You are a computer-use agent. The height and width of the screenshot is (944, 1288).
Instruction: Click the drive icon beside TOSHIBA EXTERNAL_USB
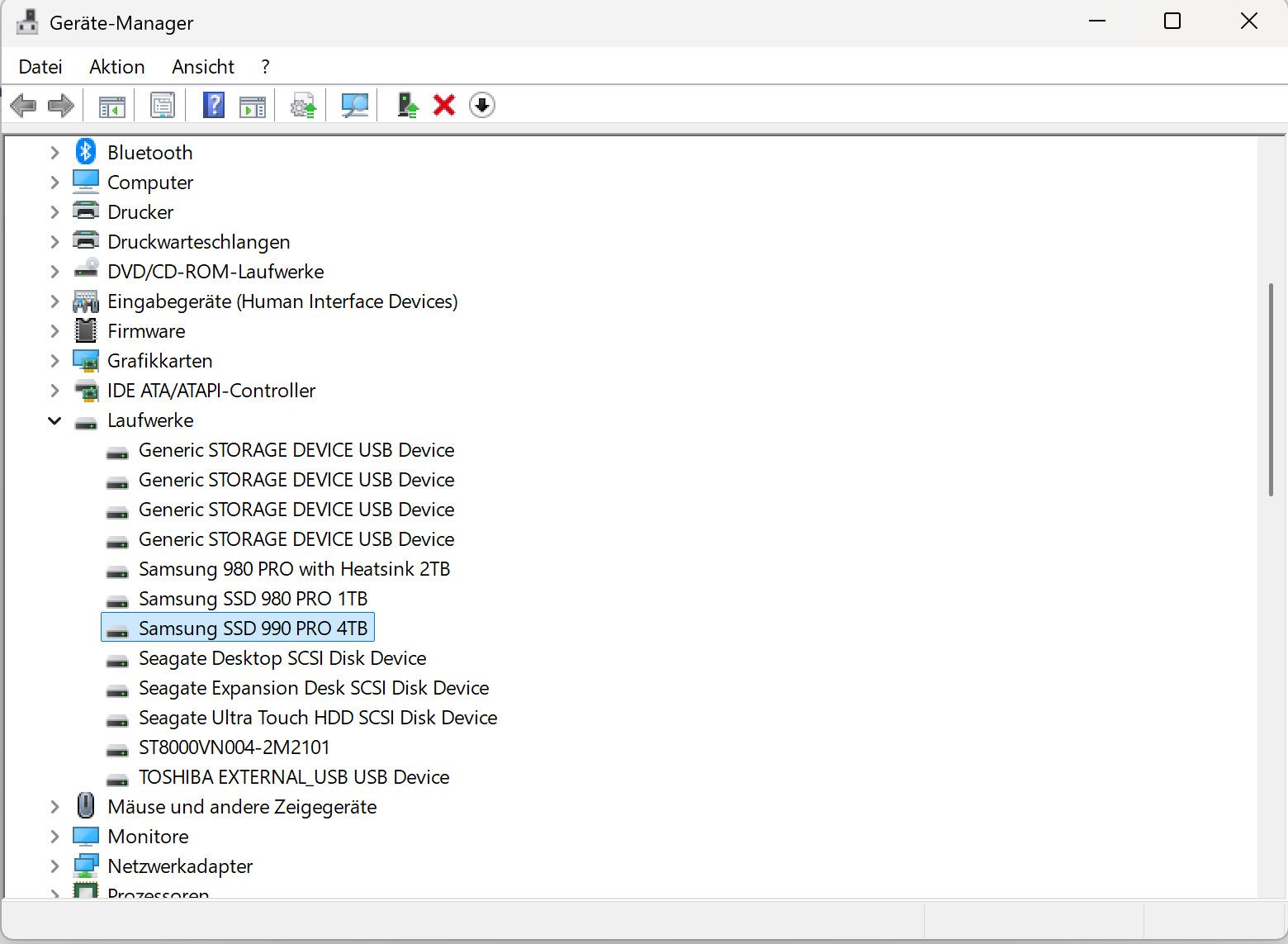pos(118,780)
